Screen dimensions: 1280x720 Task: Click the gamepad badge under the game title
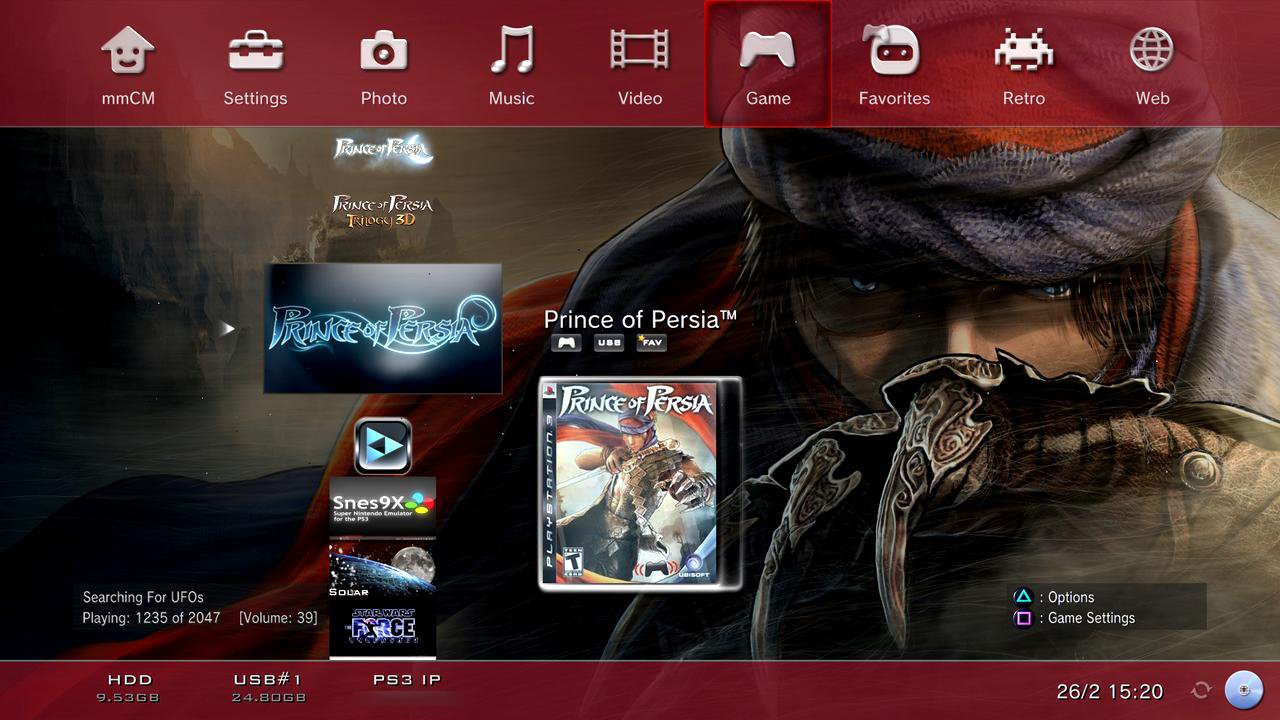point(567,343)
